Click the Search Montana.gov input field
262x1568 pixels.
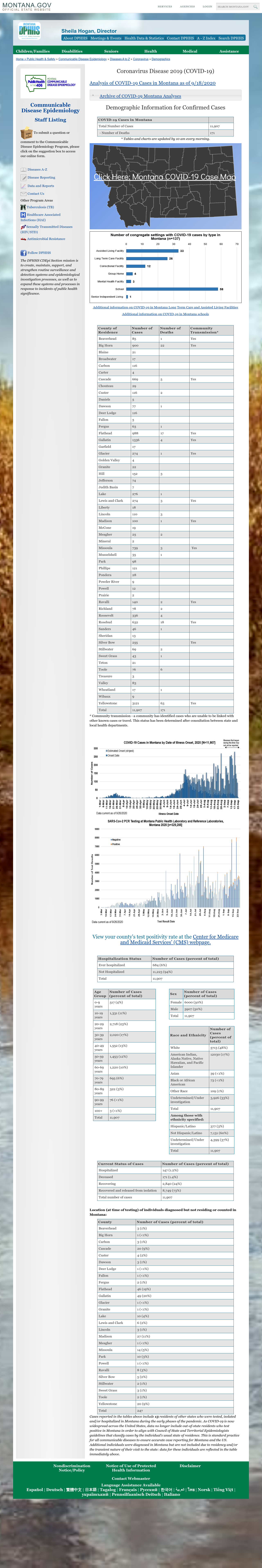233,7
